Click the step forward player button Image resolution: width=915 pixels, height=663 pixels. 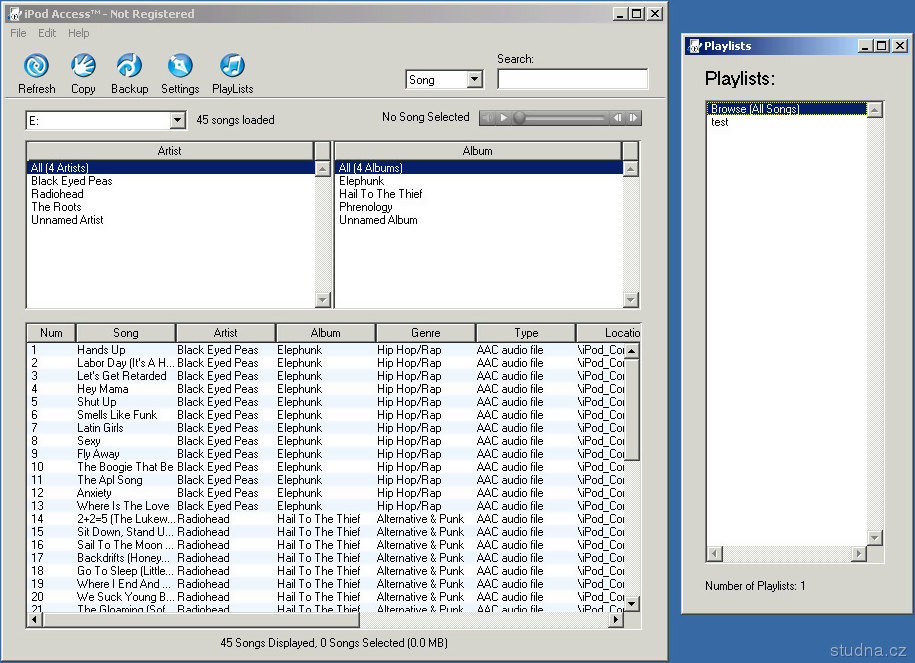(x=633, y=118)
